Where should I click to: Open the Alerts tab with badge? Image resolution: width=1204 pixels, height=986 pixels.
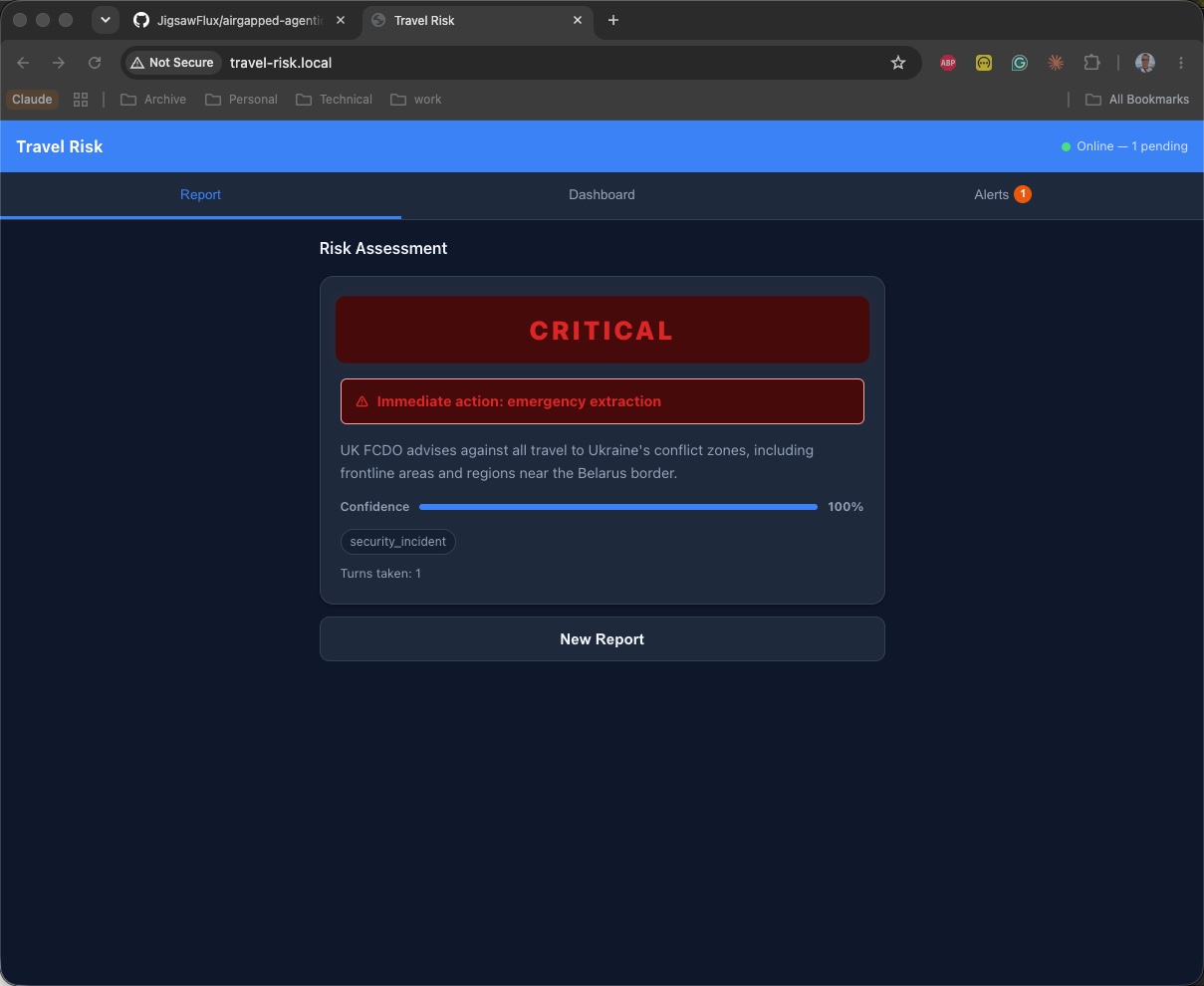(x=1003, y=195)
